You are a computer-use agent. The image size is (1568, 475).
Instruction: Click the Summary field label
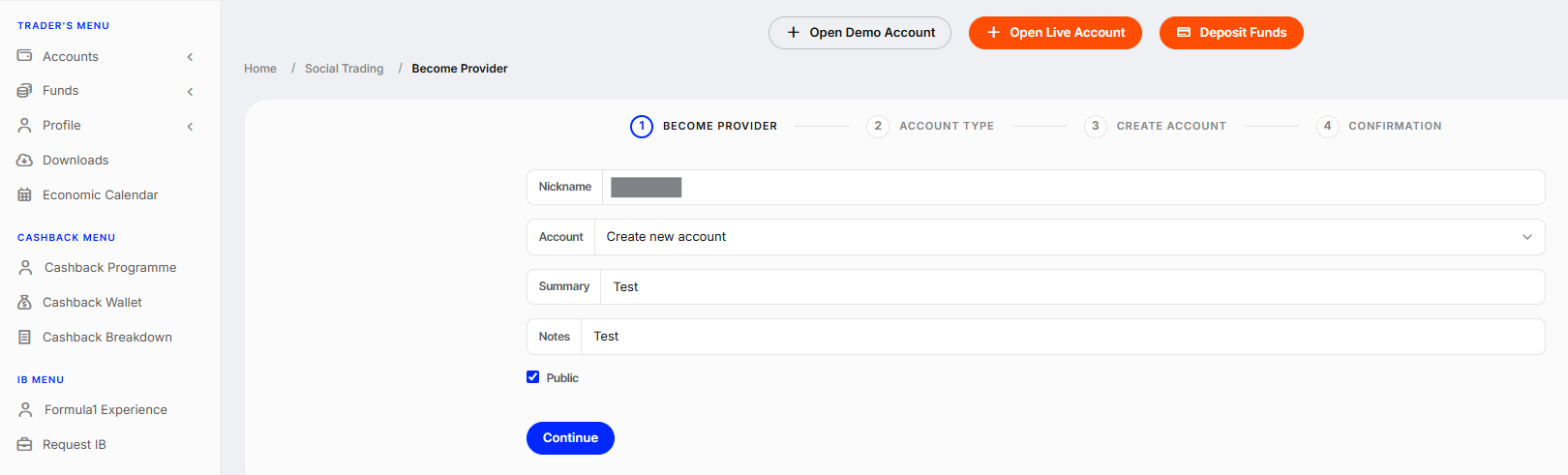coord(564,287)
